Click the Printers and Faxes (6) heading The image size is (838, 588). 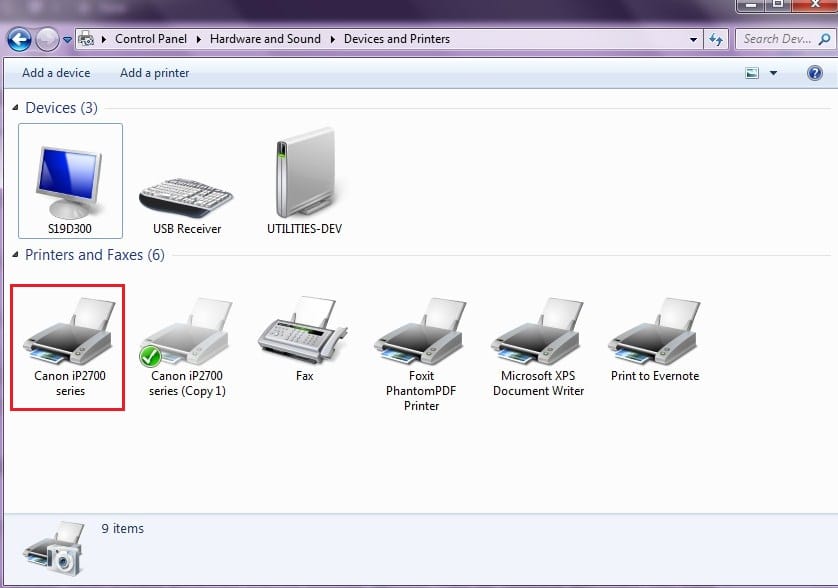[95, 254]
